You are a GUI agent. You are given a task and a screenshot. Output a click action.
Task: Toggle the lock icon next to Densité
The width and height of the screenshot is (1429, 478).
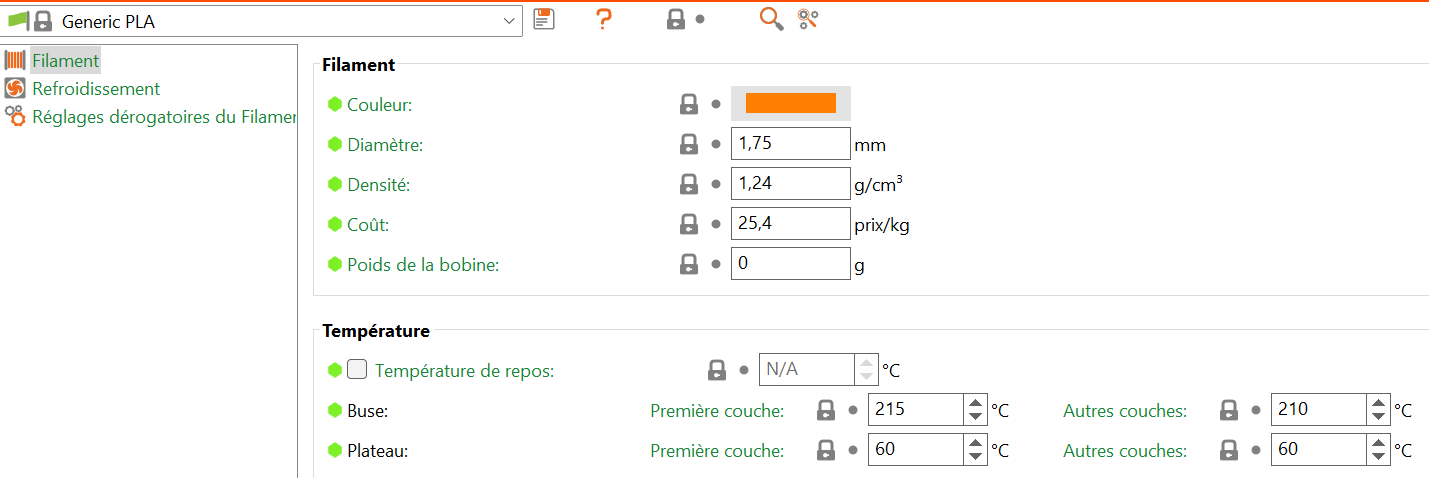(x=689, y=184)
